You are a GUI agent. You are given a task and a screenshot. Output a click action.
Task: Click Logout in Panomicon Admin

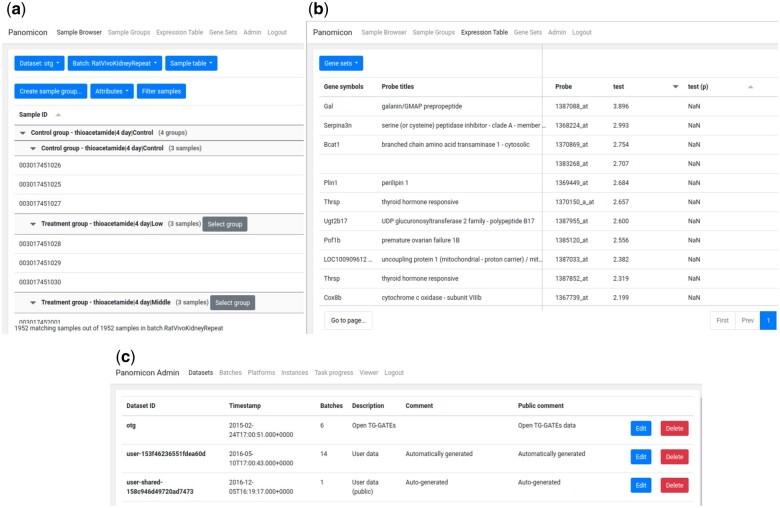(394, 373)
